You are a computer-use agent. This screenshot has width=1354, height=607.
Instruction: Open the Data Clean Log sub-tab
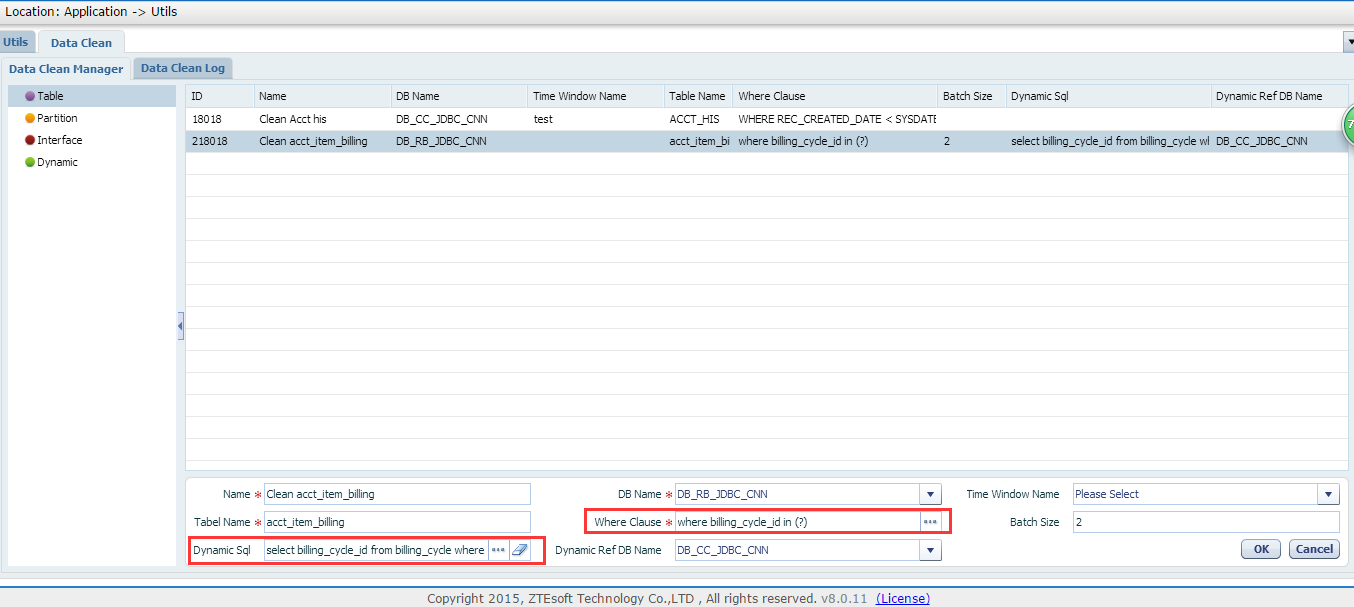click(x=183, y=68)
